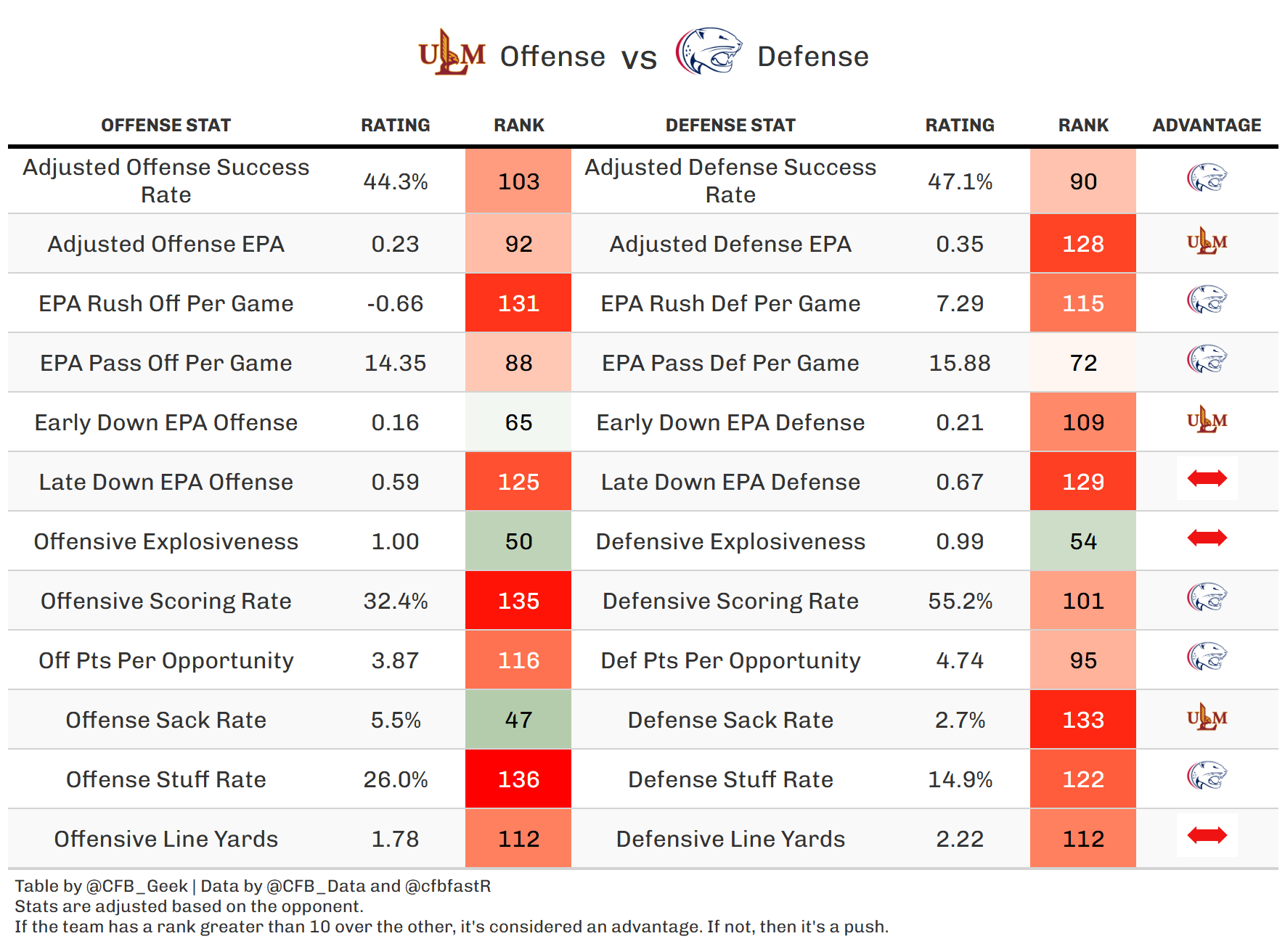Click the ULM advantage icon for Early Down EPA
1285x952 pixels.
point(1207,420)
